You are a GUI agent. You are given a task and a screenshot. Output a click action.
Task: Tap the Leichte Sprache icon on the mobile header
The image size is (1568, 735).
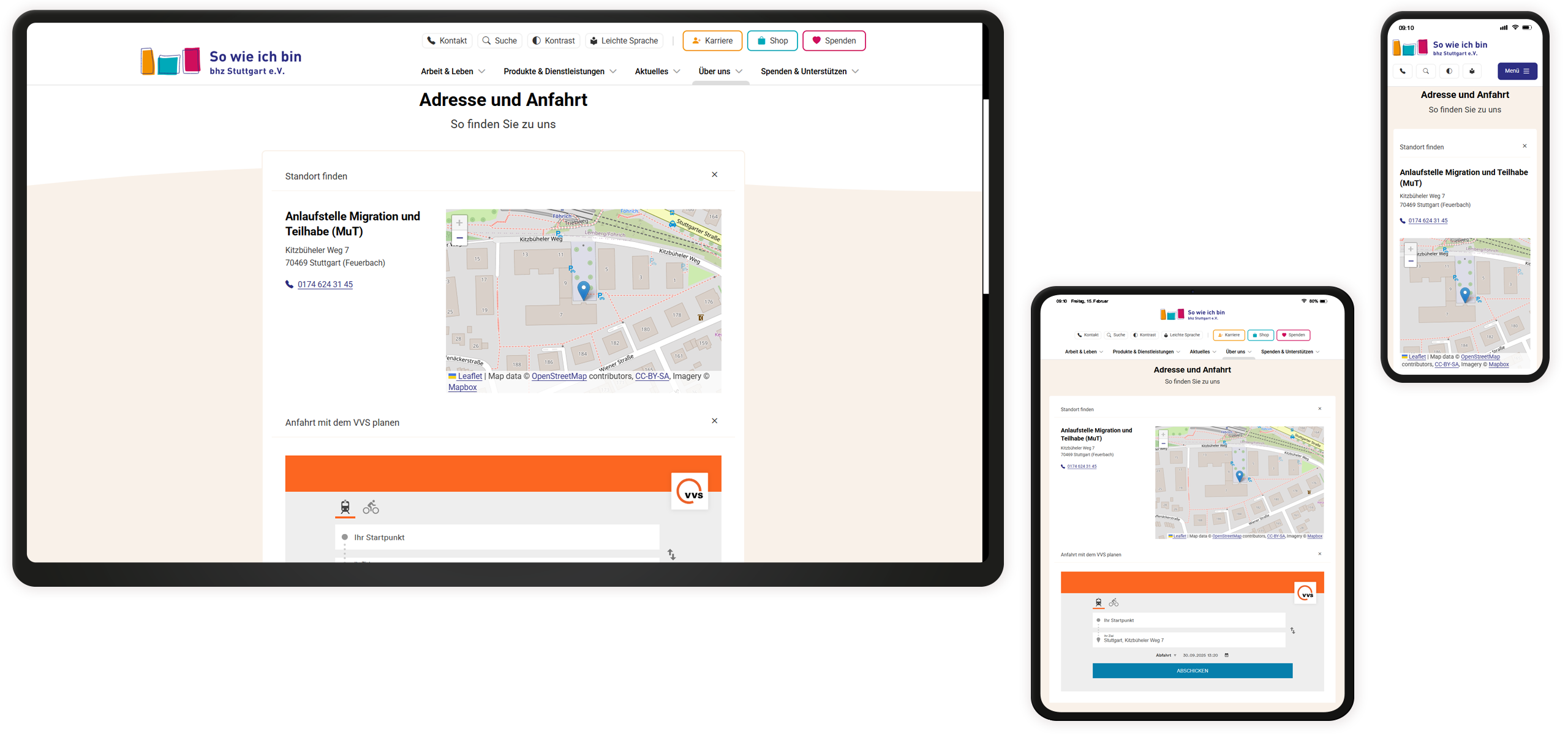click(1472, 71)
